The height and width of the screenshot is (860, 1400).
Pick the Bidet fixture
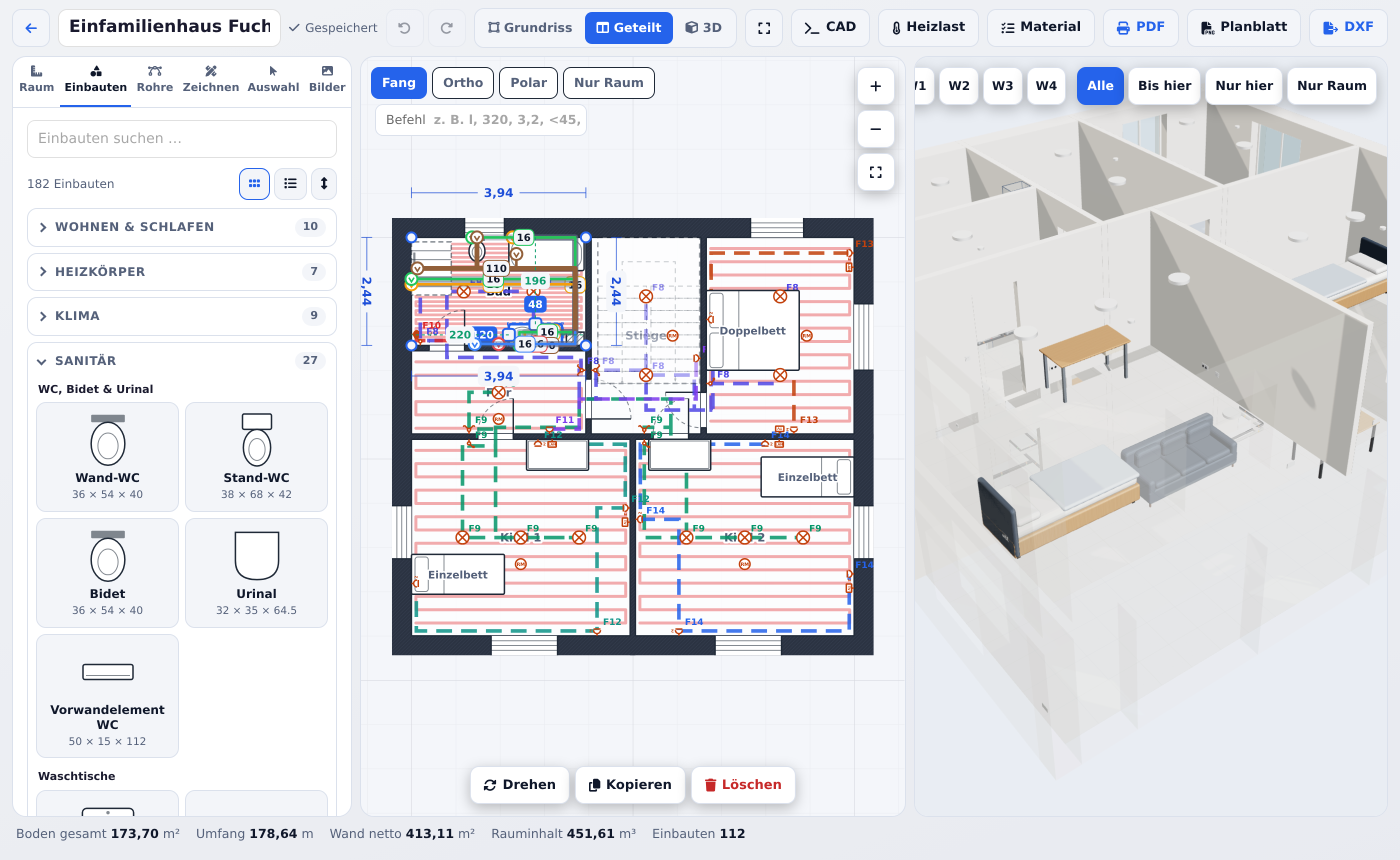pos(107,573)
